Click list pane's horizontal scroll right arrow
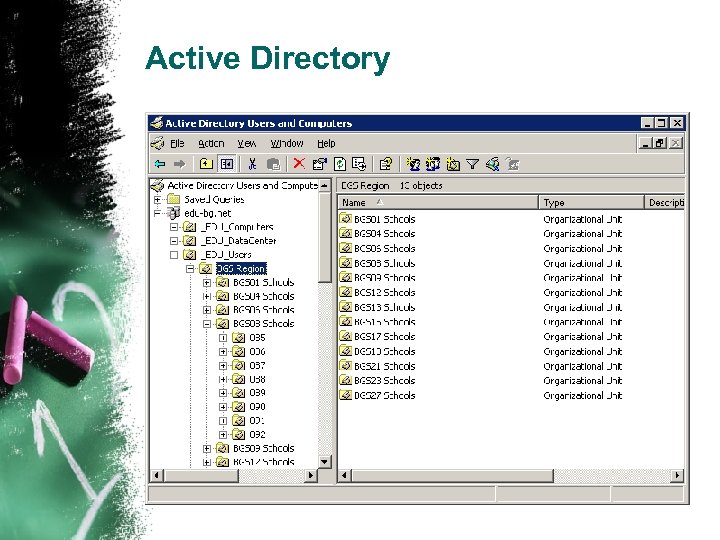 [677, 475]
